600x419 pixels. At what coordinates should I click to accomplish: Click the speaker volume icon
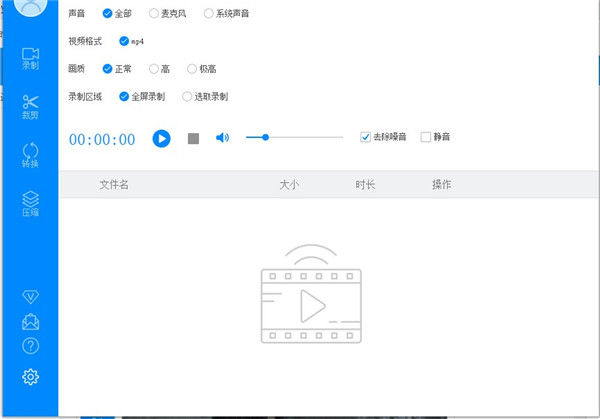222,137
